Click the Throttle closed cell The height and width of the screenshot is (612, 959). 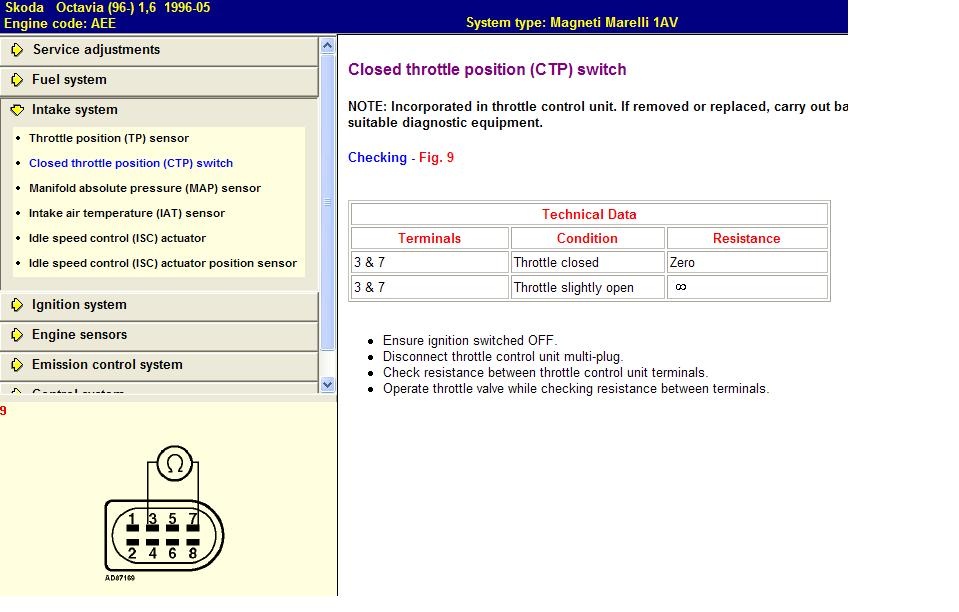587,262
